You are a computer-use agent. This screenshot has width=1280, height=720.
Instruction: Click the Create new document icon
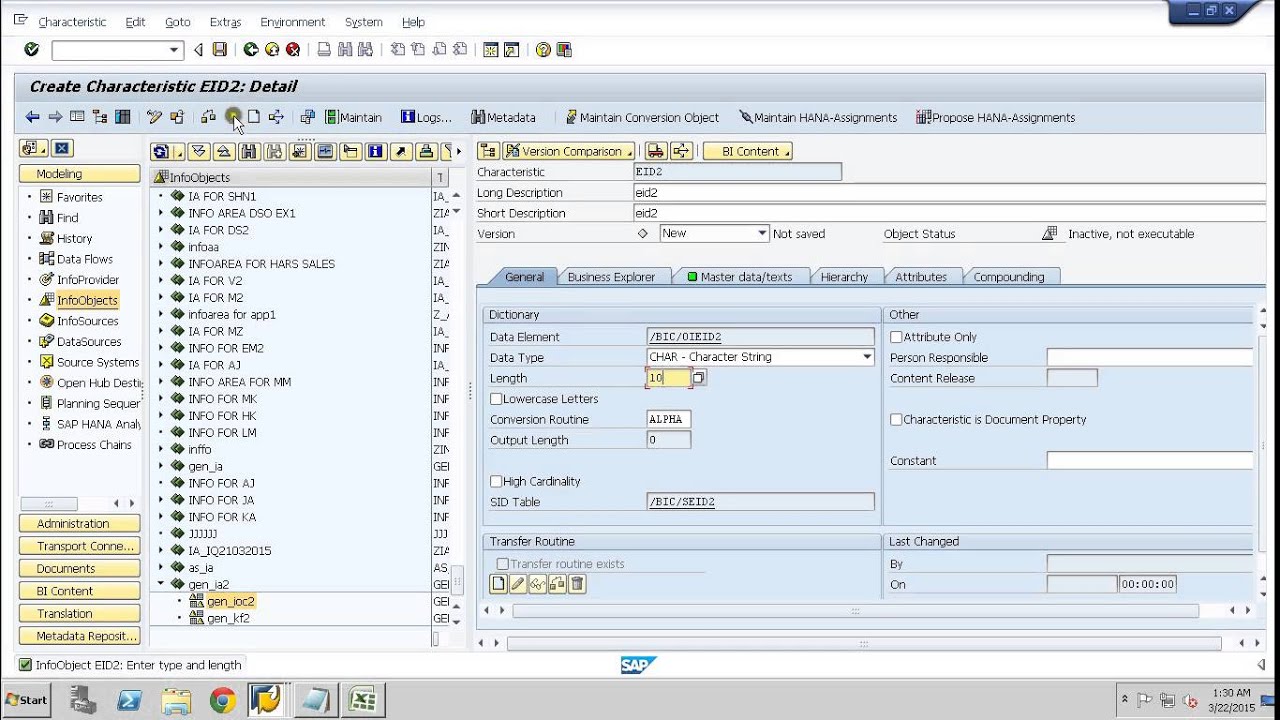click(254, 117)
